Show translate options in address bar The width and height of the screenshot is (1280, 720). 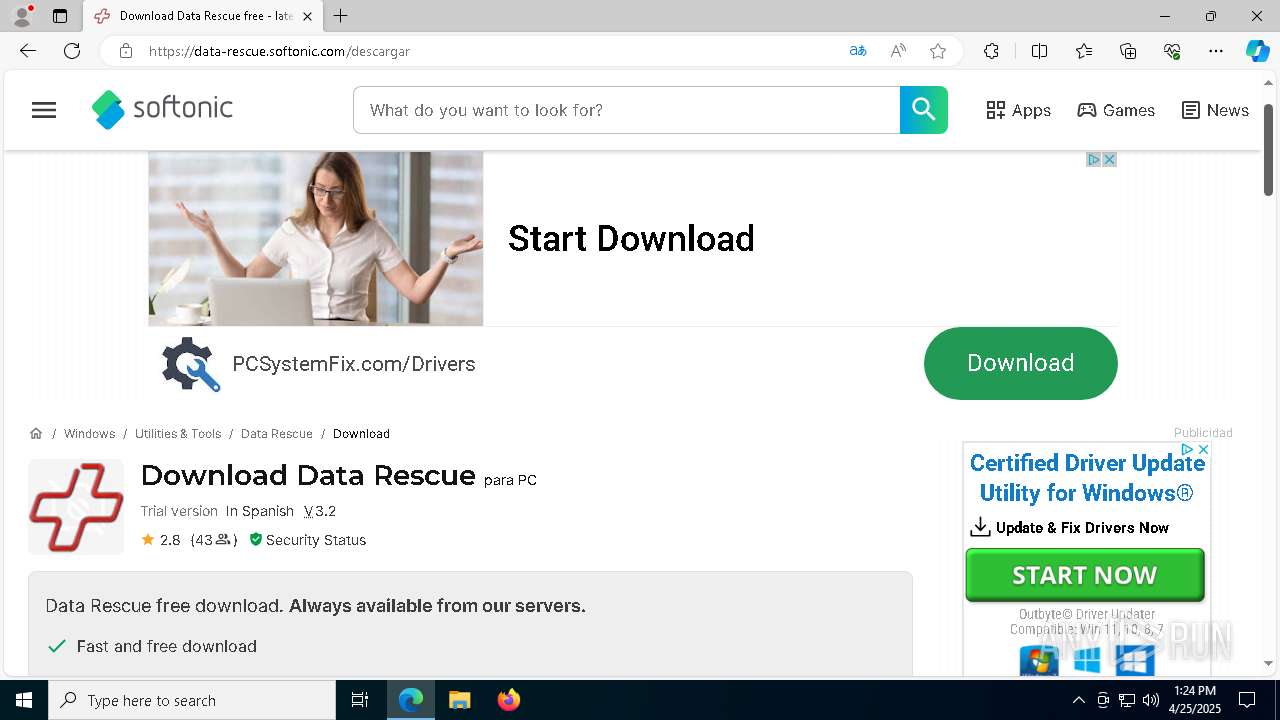pyautogui.click(x=857, y=51)
